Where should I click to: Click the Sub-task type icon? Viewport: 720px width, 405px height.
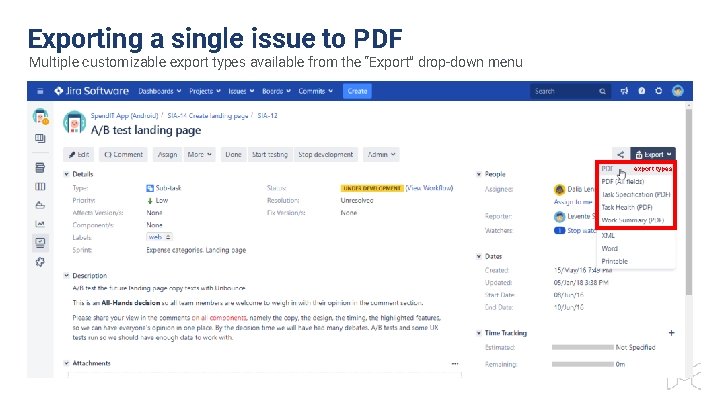(150, 188)
